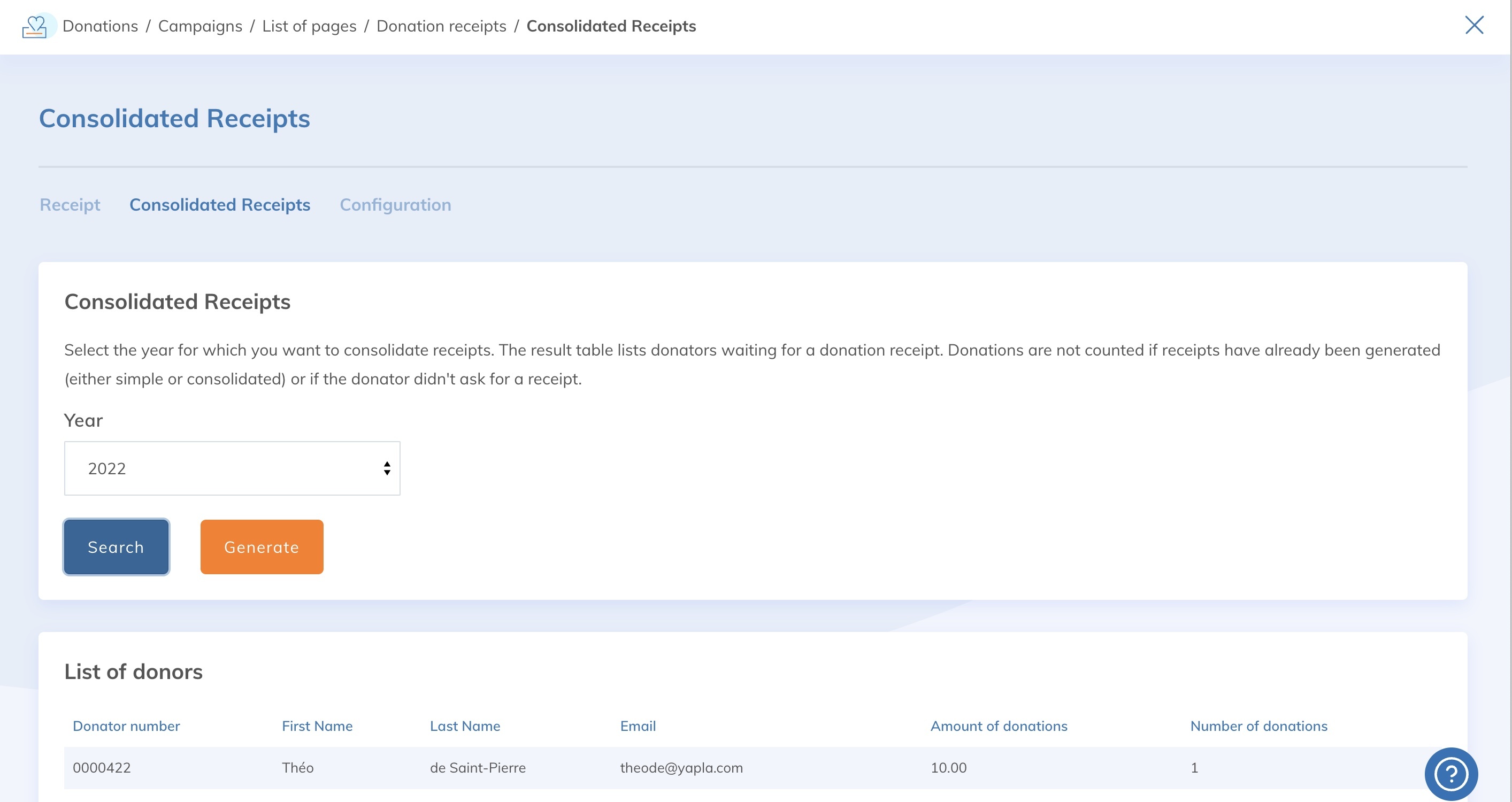Navigate to List of pages breadcrumb
The height and width of the screenshot is (802, 1512).
309,26
